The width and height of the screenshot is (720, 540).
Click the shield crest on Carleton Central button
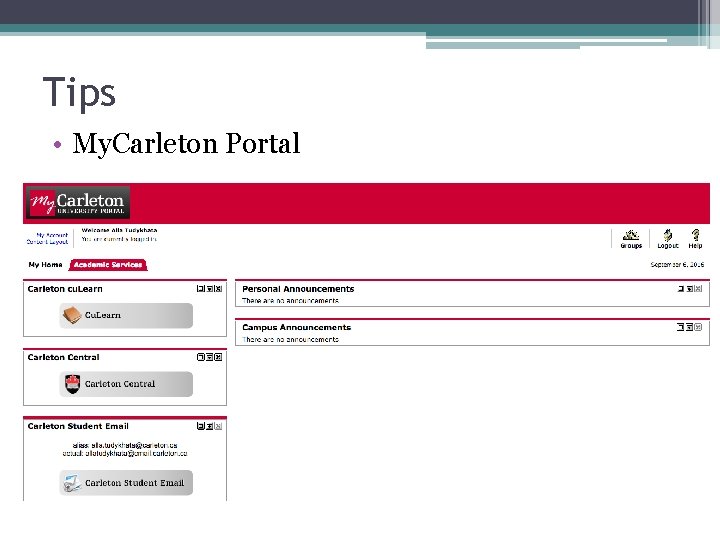[73, 384]
